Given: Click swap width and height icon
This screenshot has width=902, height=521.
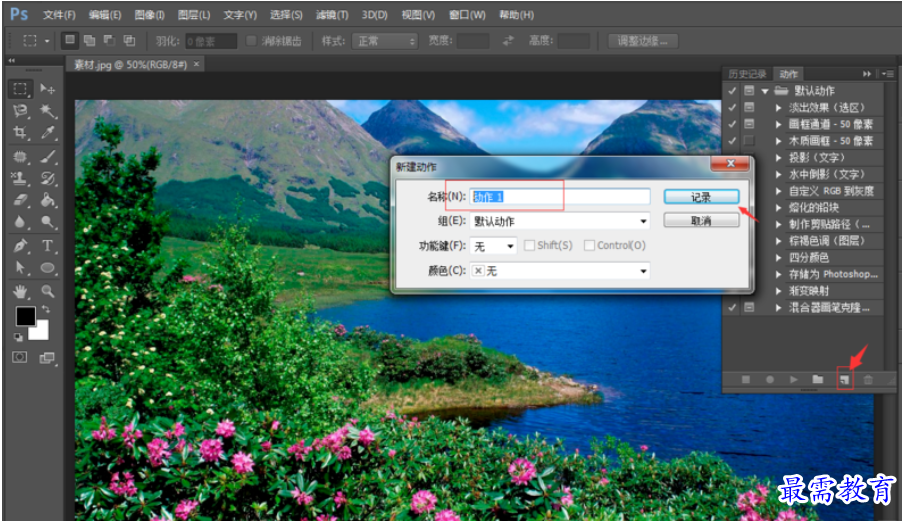Looking at the screenshot, I should tap(508, 41).
